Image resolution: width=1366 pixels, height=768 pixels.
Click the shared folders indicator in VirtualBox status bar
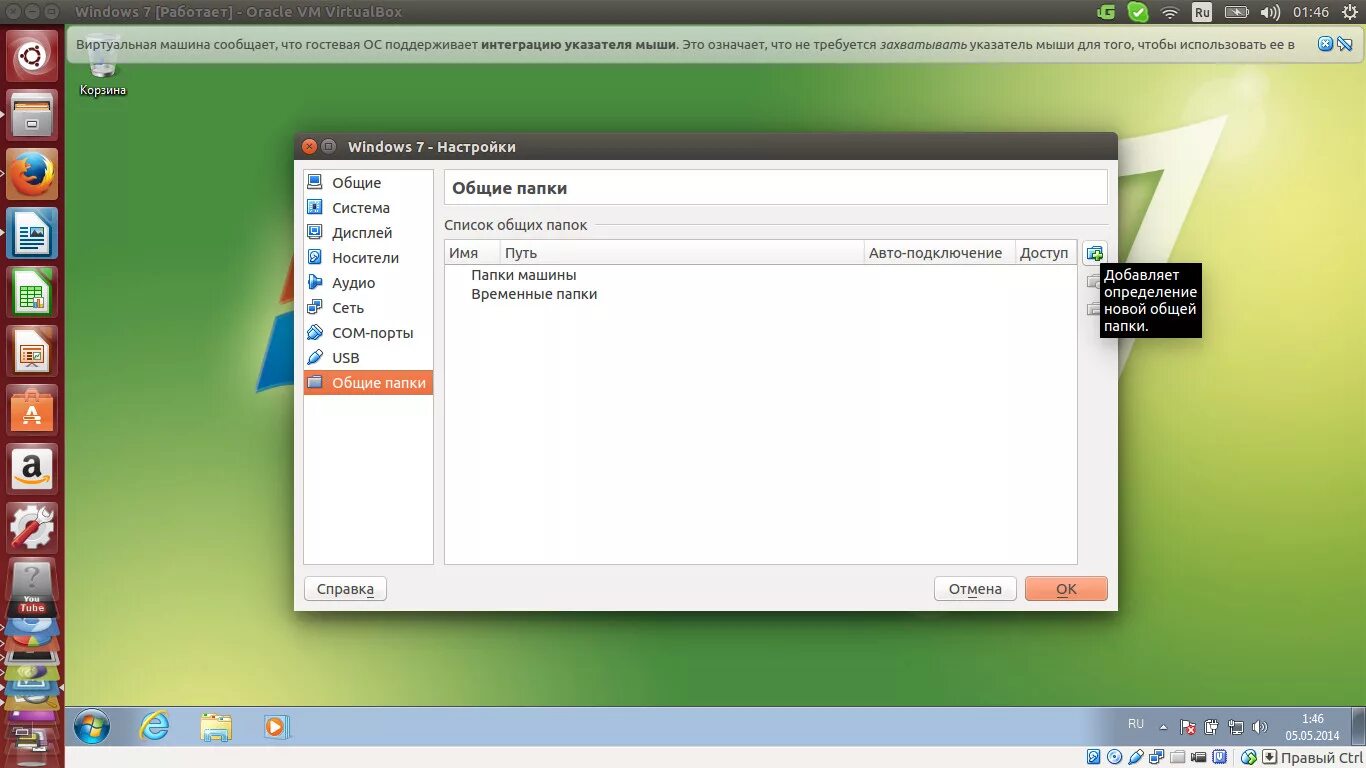point(1177,757)
